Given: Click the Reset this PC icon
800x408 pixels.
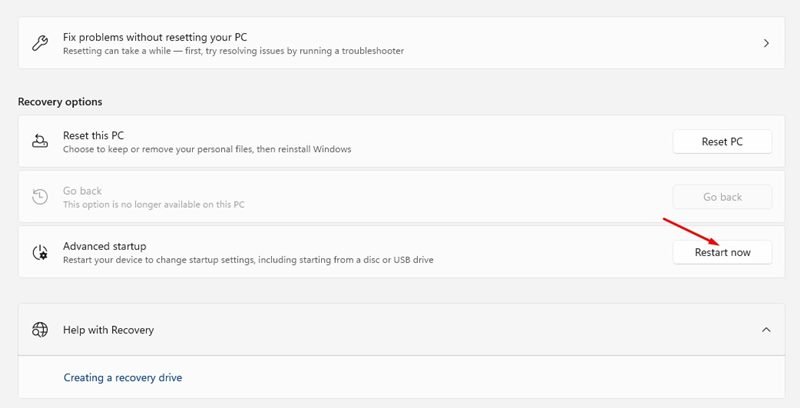Looking at the screenshot, I should [x=40, y=141].
